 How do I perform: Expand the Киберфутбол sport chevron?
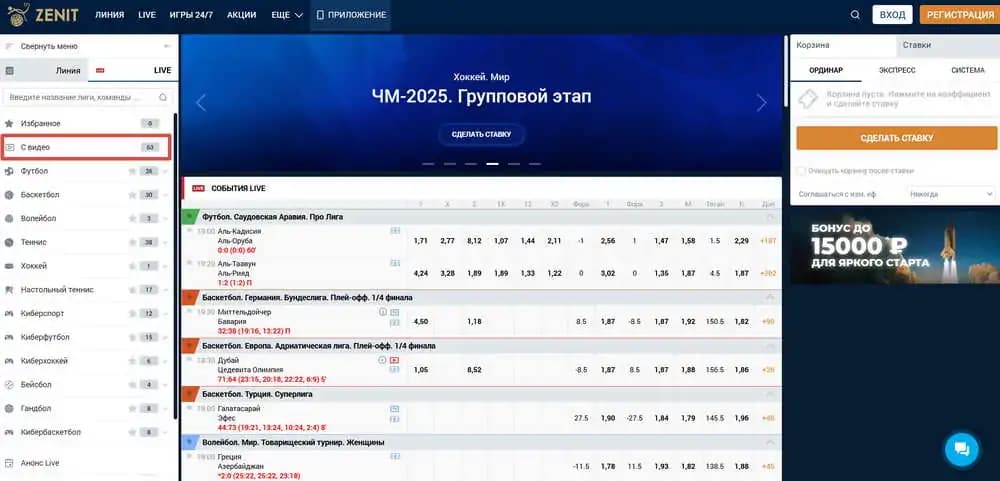click(x=166, y=337)
